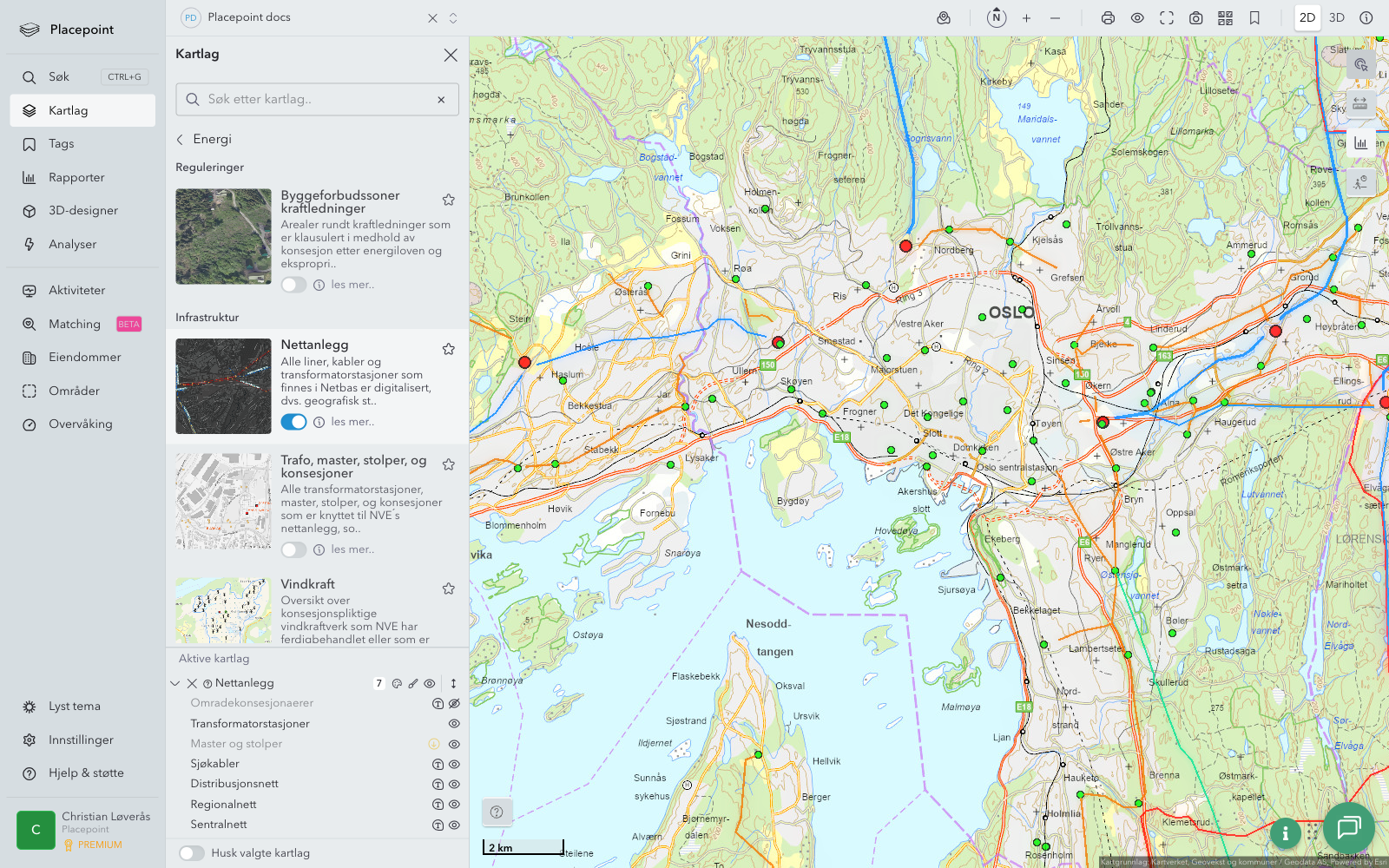Switch the map to 3D view
This screenshot has width=1389, height=868.
pyautogui.click(x=1336, y=18)
